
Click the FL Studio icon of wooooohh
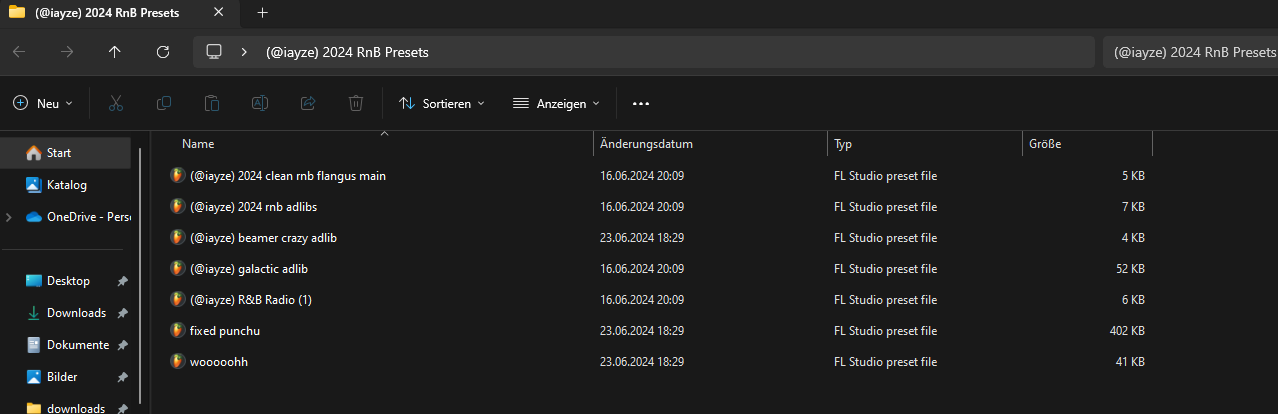click(178, 361)
